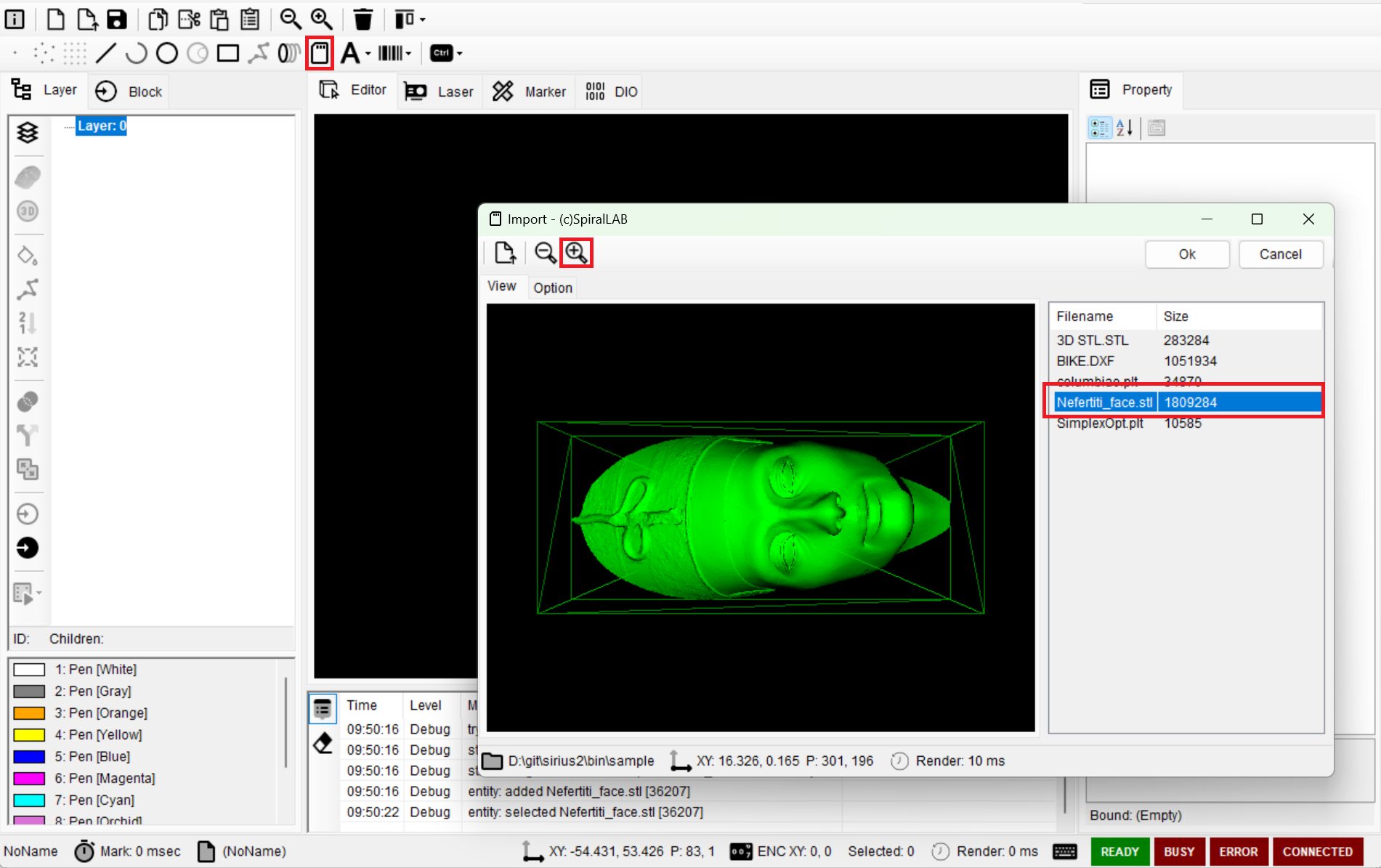
Task: Click the add layer stack icon
Action: click(x=28, y=132)
